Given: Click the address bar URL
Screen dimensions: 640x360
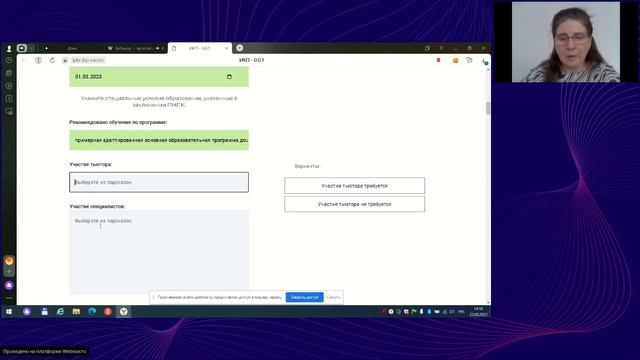Looking at the screenshot, I should click(88, 60).
